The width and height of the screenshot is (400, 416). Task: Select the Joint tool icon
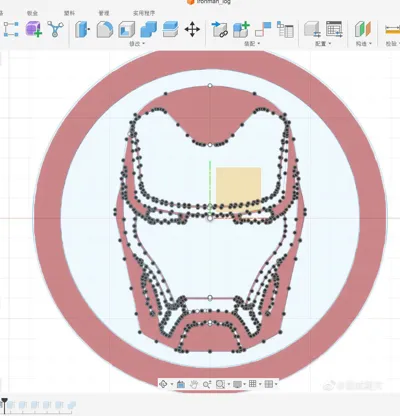point(263,29)
